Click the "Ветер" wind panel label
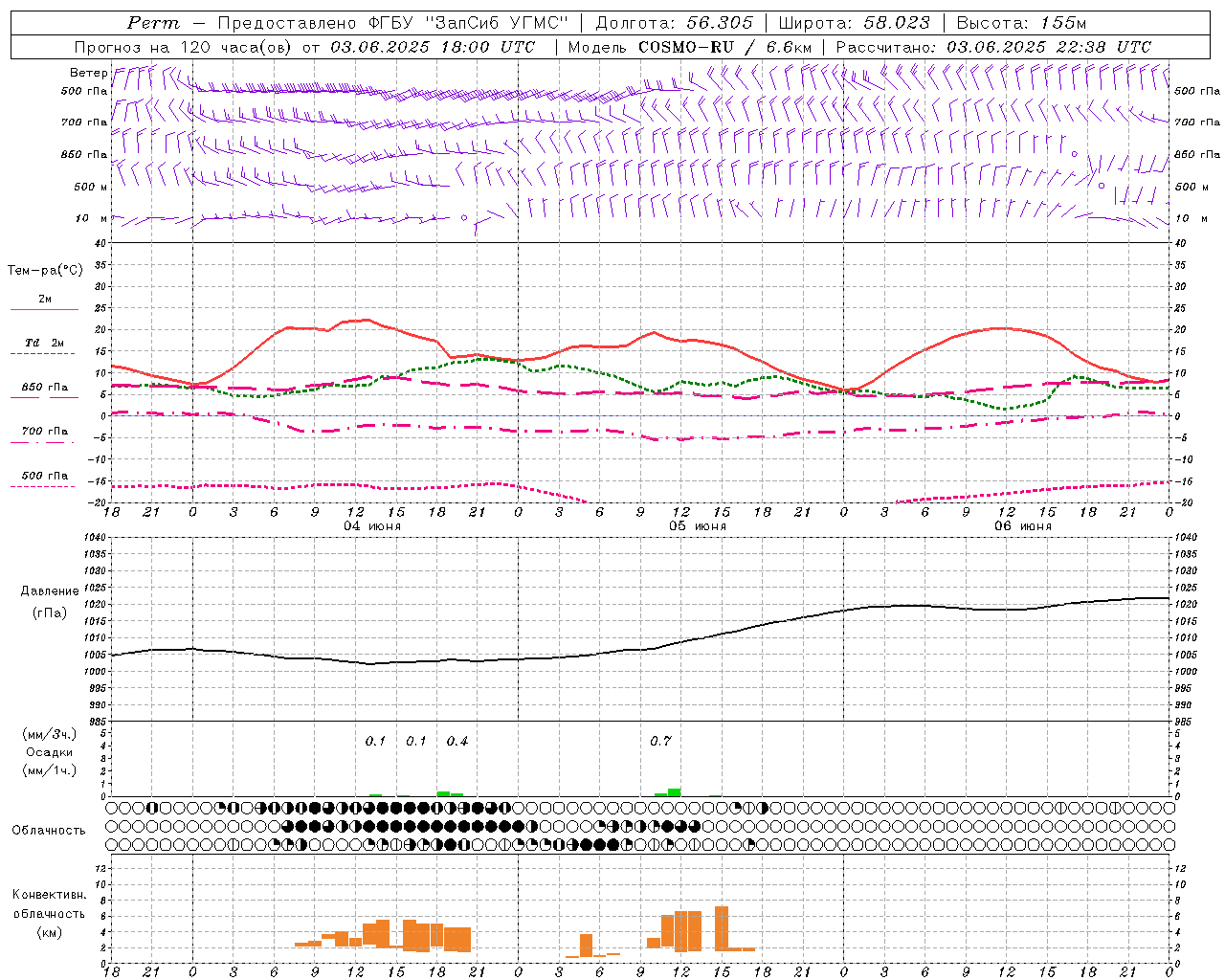The height and width of the screenshot is (980, 1225). click(88, 73)
